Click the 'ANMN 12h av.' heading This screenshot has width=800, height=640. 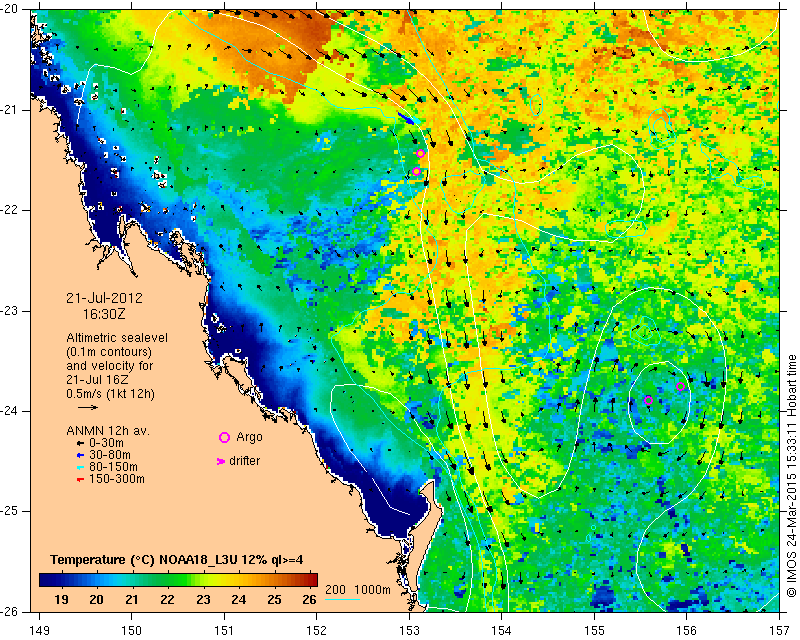pos(108,431)
